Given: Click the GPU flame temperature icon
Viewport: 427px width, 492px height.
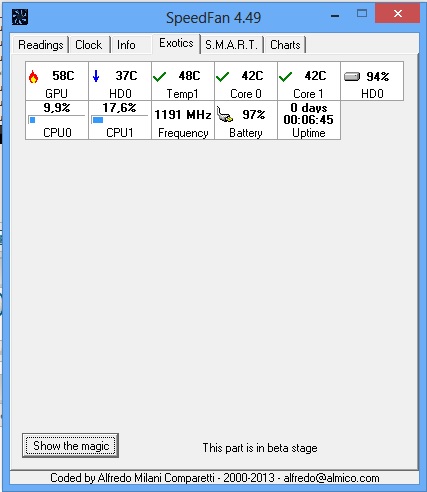Looking at the screenshot, I should (33, 77).
